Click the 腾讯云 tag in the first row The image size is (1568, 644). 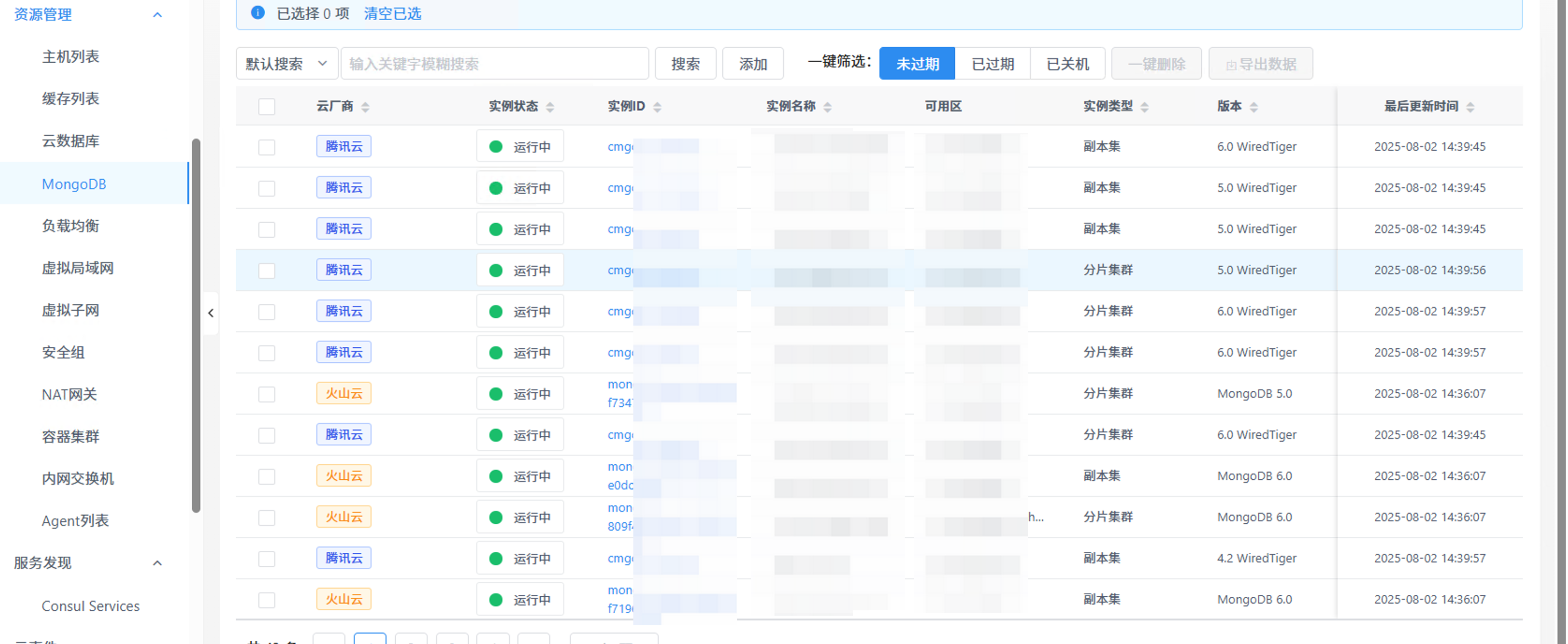[344, 146]
